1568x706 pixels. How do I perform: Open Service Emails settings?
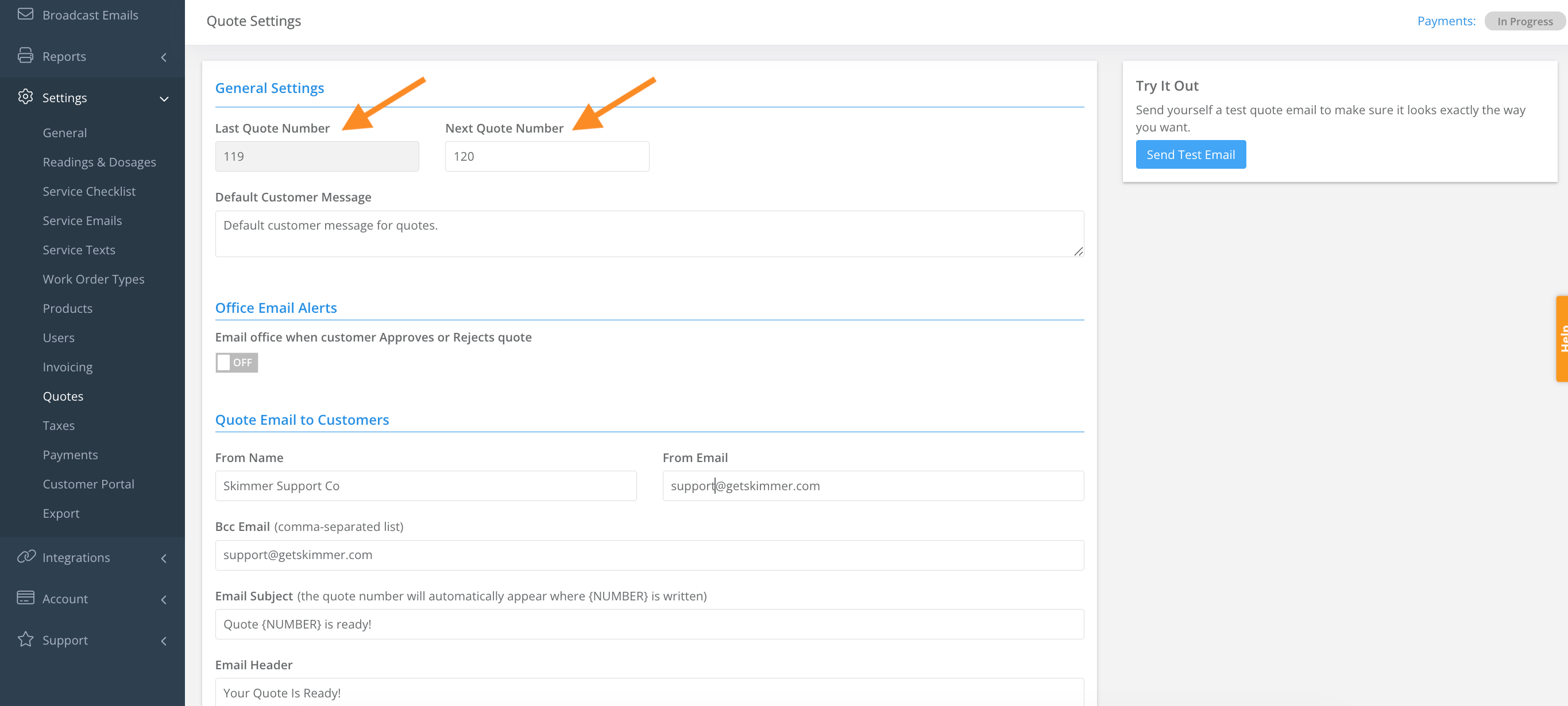(x=82, y=220)
